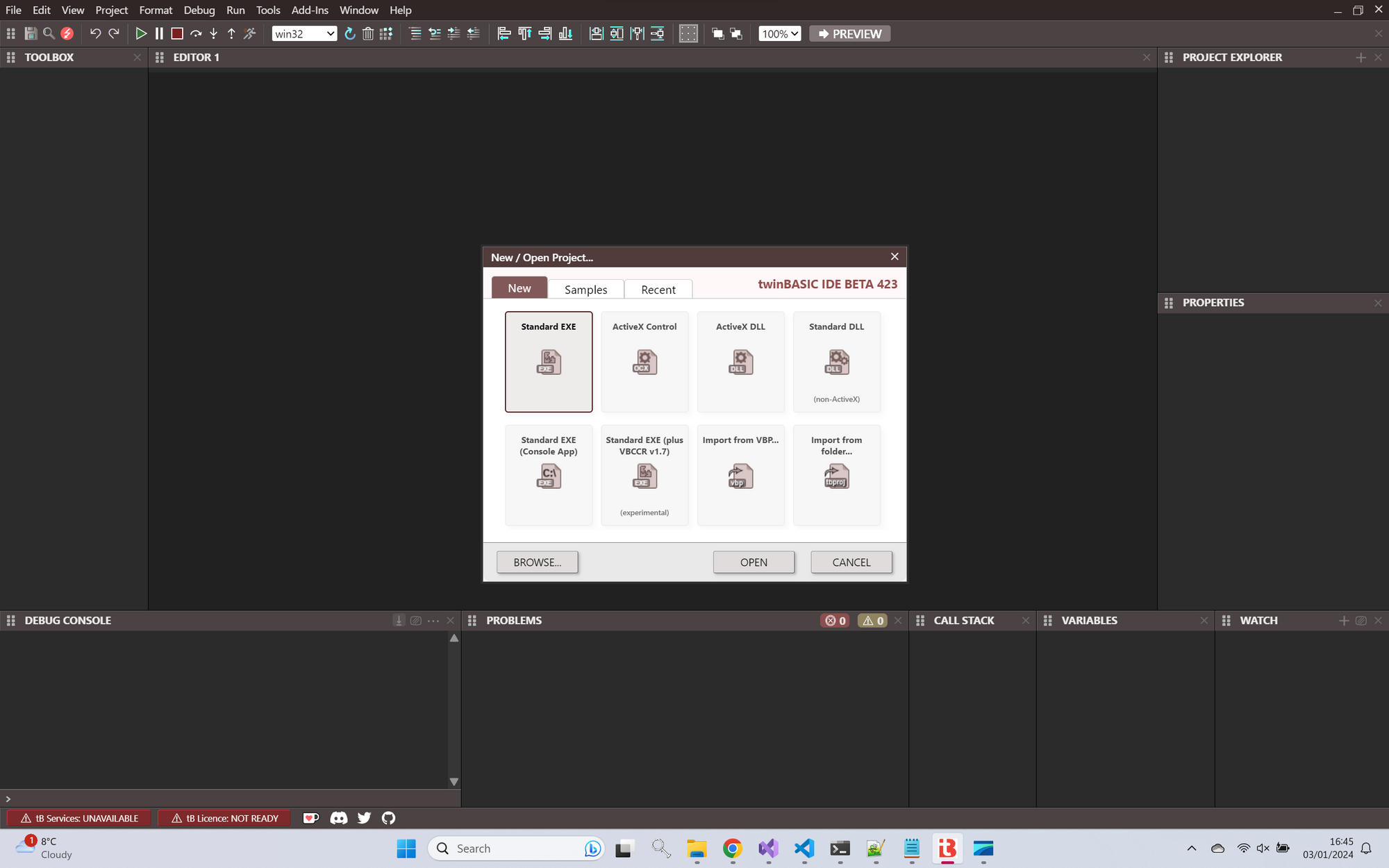Toggle the grid dots icon in the toolbar

[x=688, y=33]
